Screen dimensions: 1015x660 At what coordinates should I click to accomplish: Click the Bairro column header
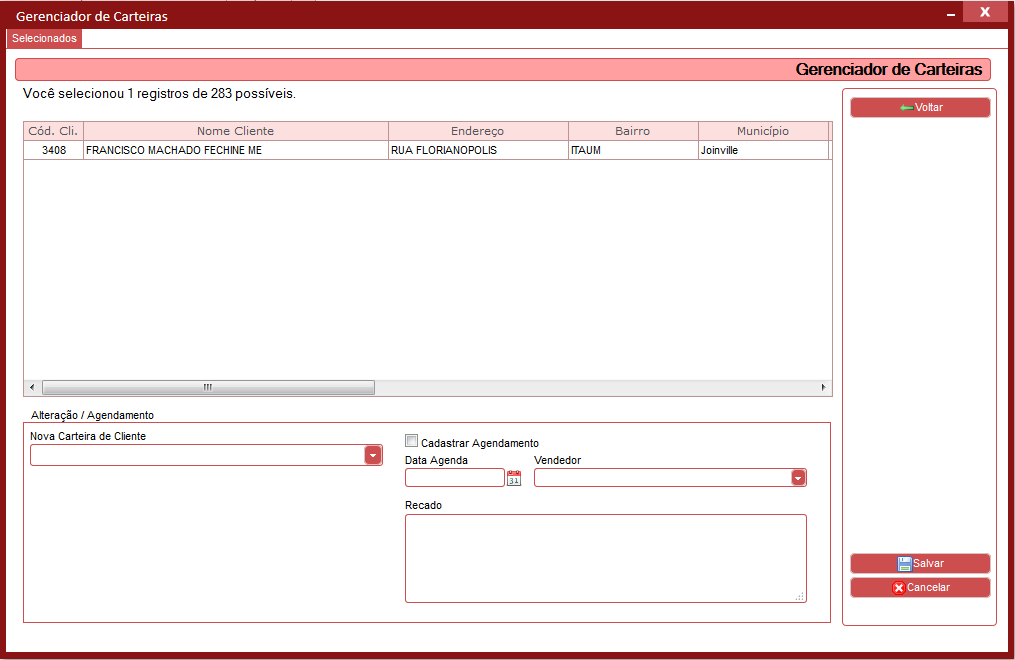(x=633, y=131)
